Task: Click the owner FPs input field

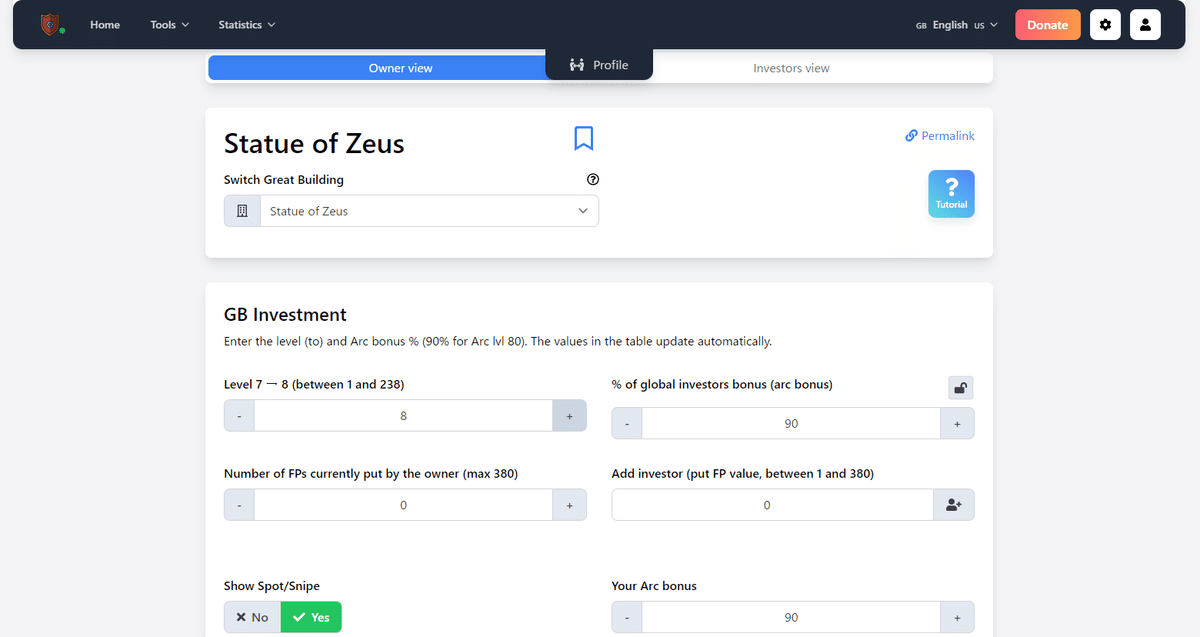Action: (403, 505)
